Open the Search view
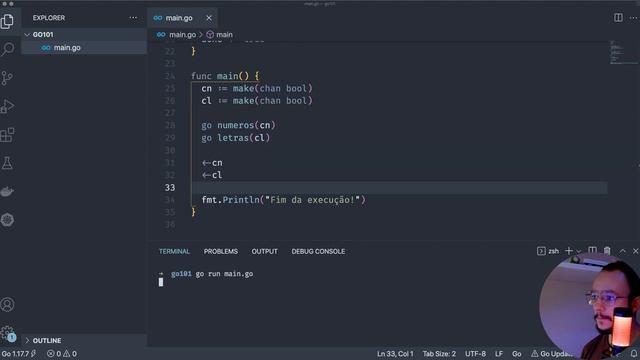The height and width of the screenshot is (360, 640). pos(7,49)
